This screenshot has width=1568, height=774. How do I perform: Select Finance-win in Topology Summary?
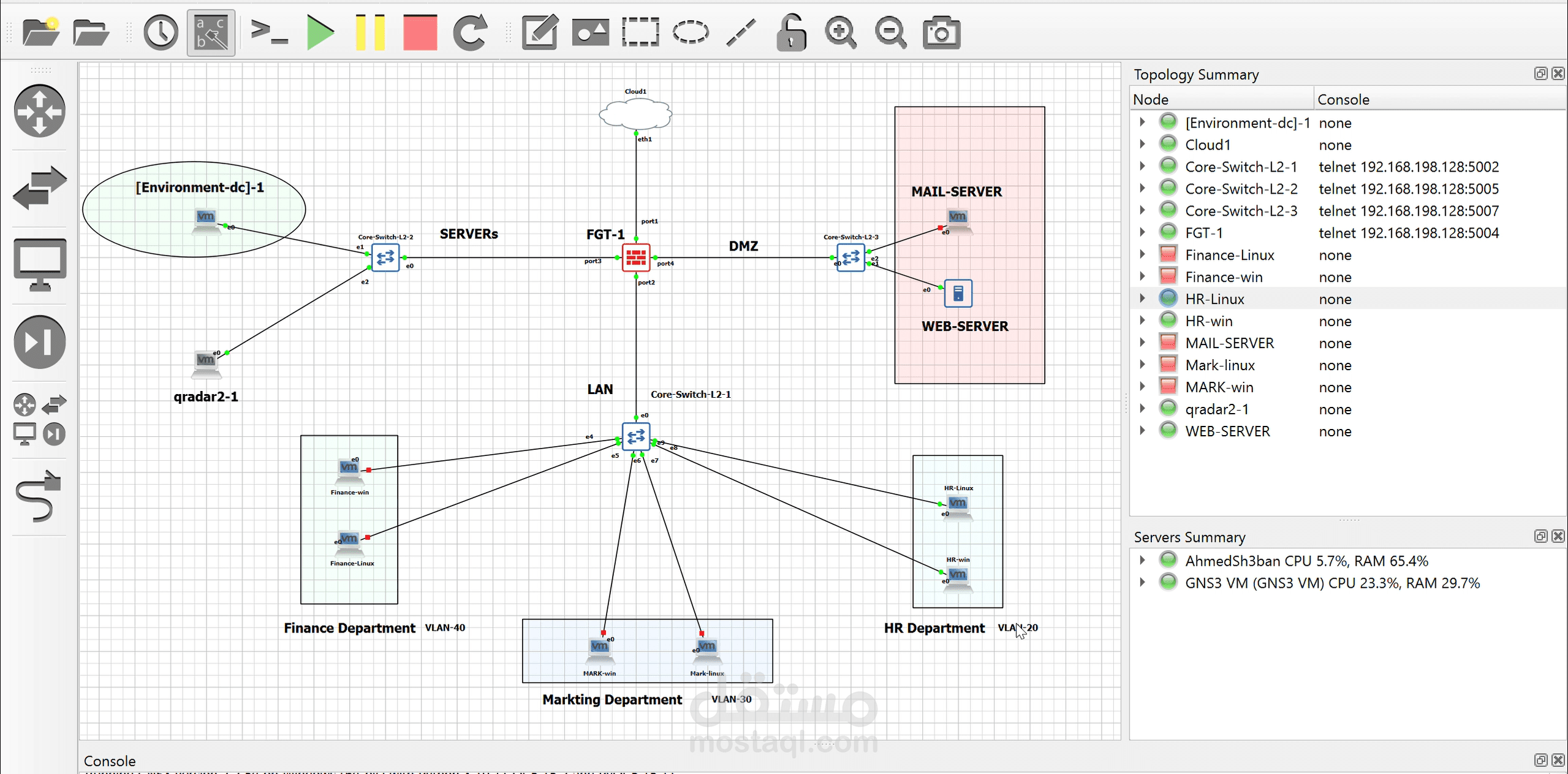pyautogui.click(x=1224, y=277)
